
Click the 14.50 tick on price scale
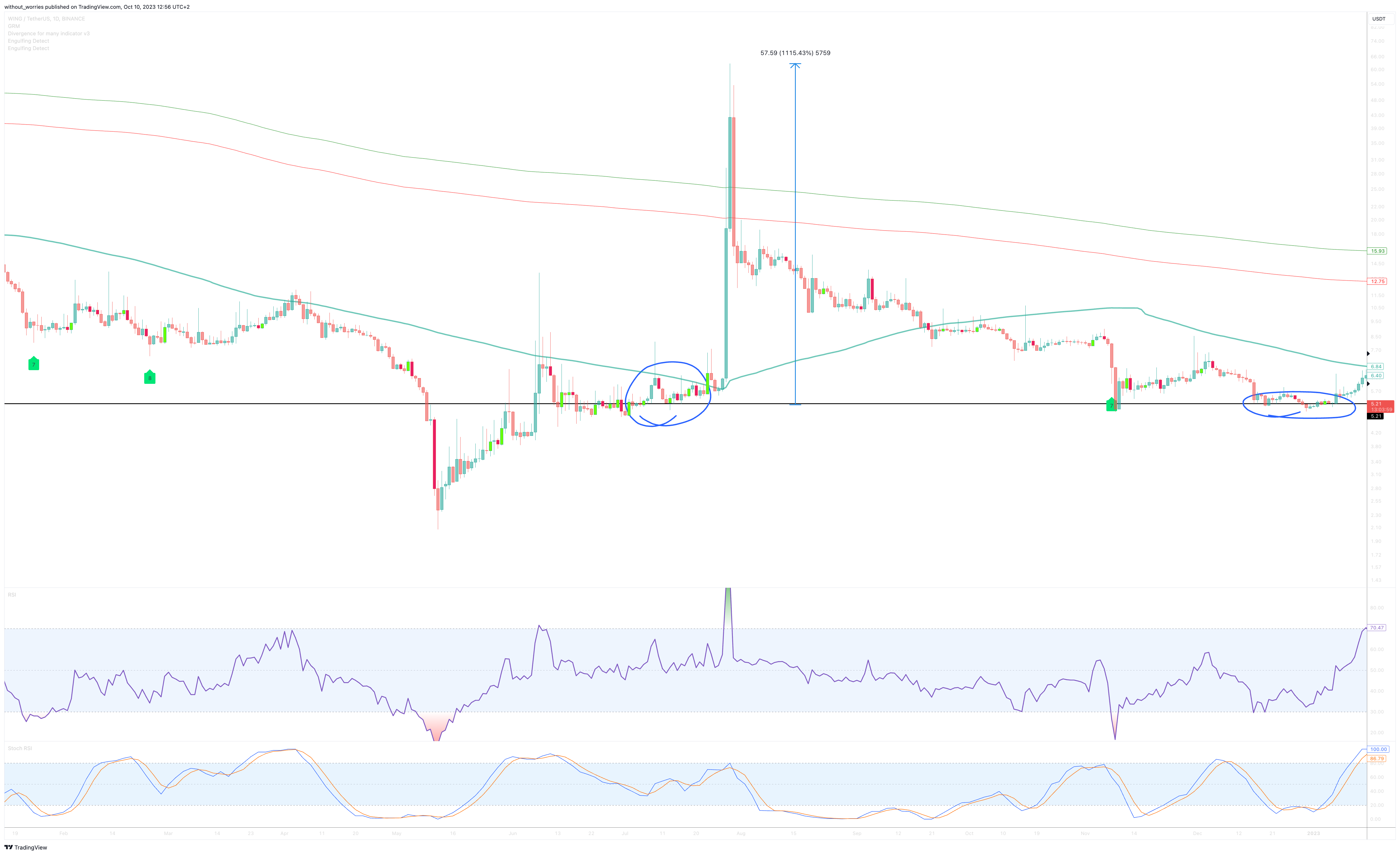tap(1377, 264)
